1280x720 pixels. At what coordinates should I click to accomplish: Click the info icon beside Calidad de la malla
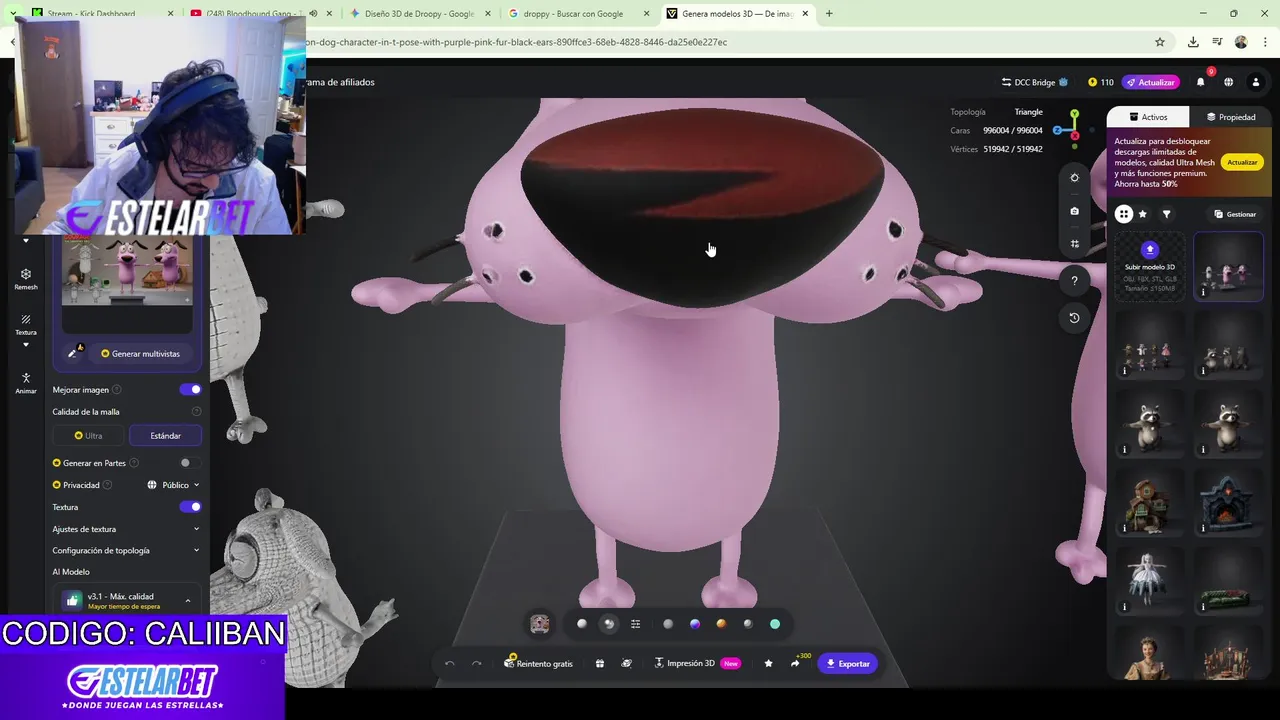coord(196,412)
